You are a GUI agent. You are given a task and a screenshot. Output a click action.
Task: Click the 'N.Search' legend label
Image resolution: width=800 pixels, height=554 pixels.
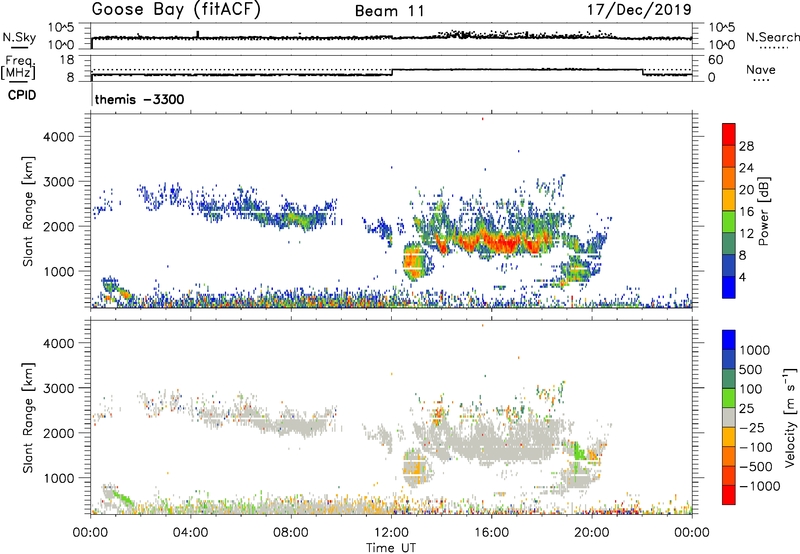coord(772,37)
